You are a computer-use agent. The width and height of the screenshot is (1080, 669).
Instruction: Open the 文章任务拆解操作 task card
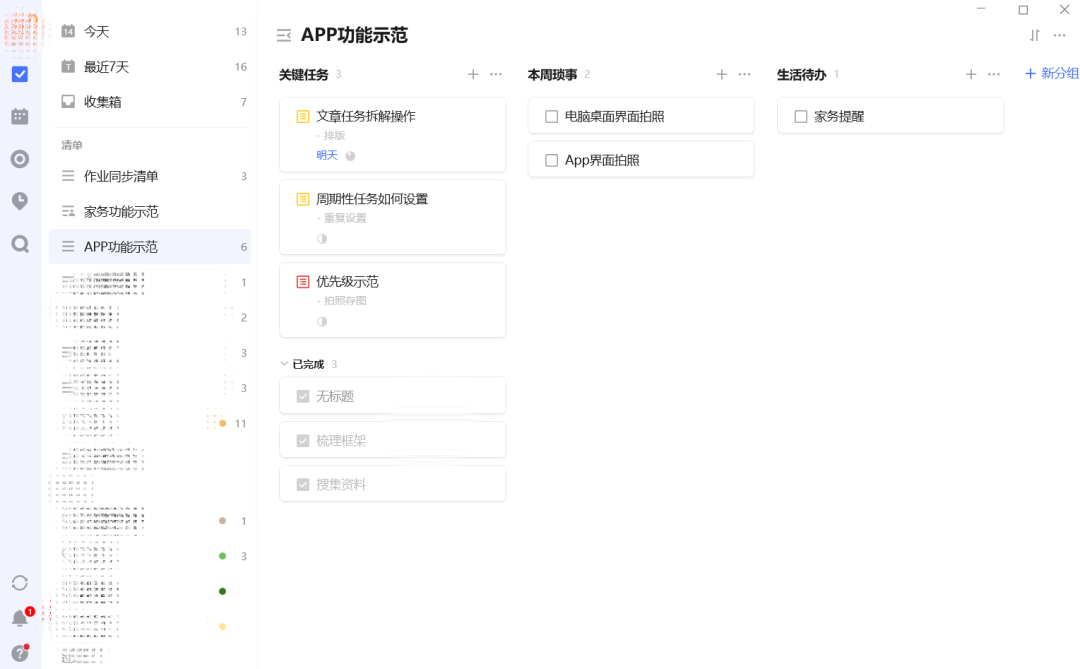393,134
